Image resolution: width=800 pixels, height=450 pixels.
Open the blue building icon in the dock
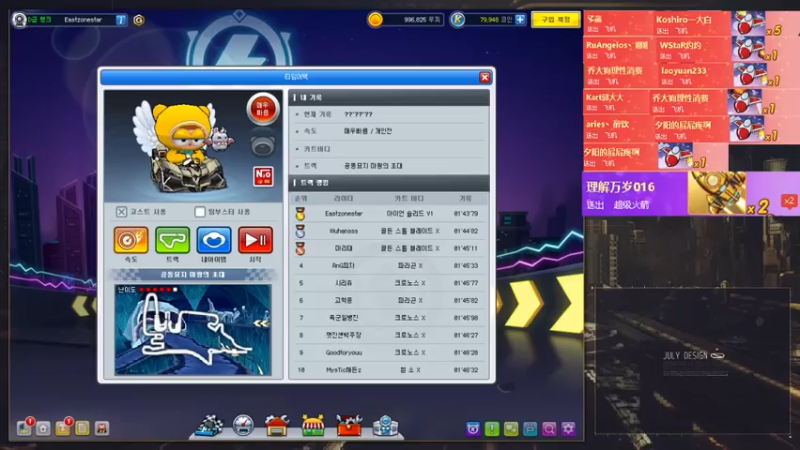click(x=385, y=426)
